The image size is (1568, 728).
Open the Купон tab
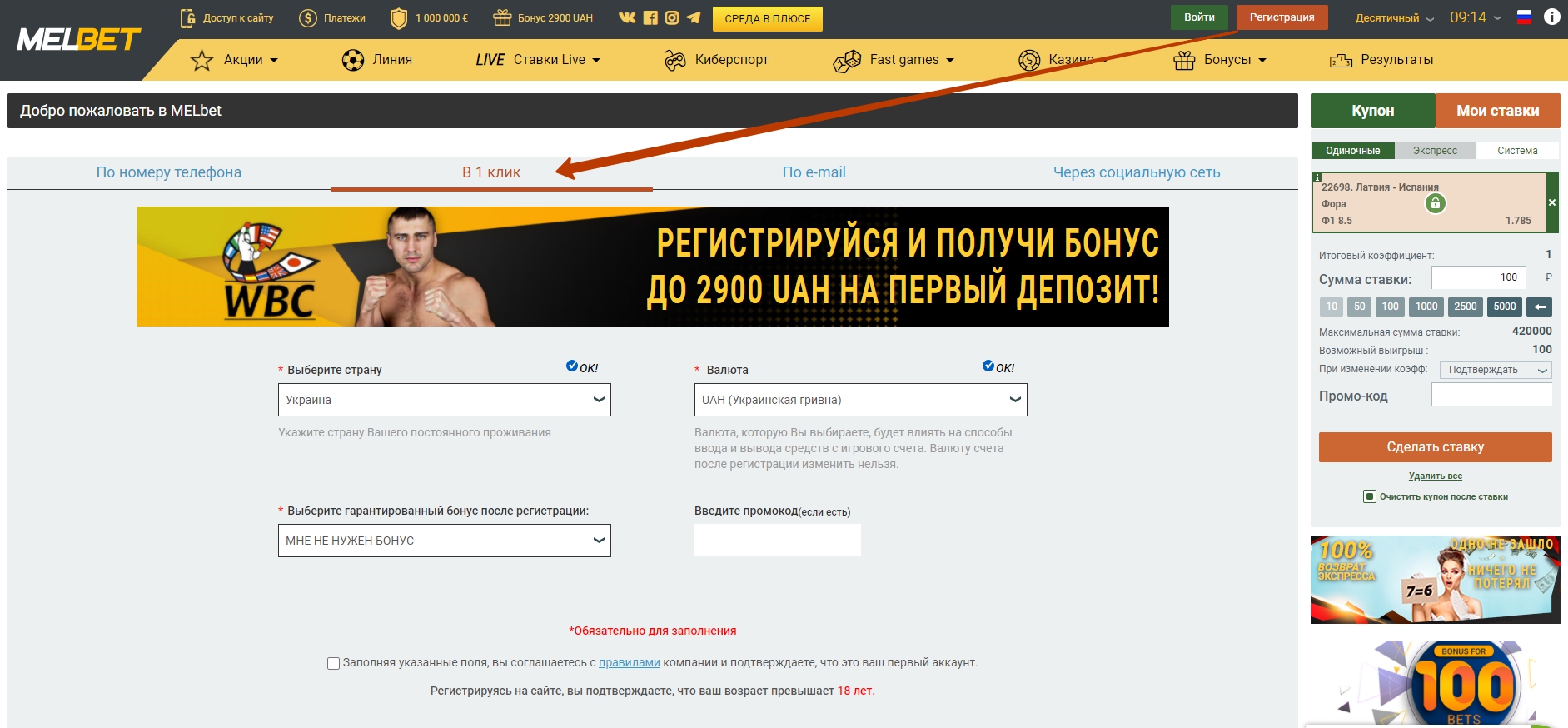coord(1373,111)
